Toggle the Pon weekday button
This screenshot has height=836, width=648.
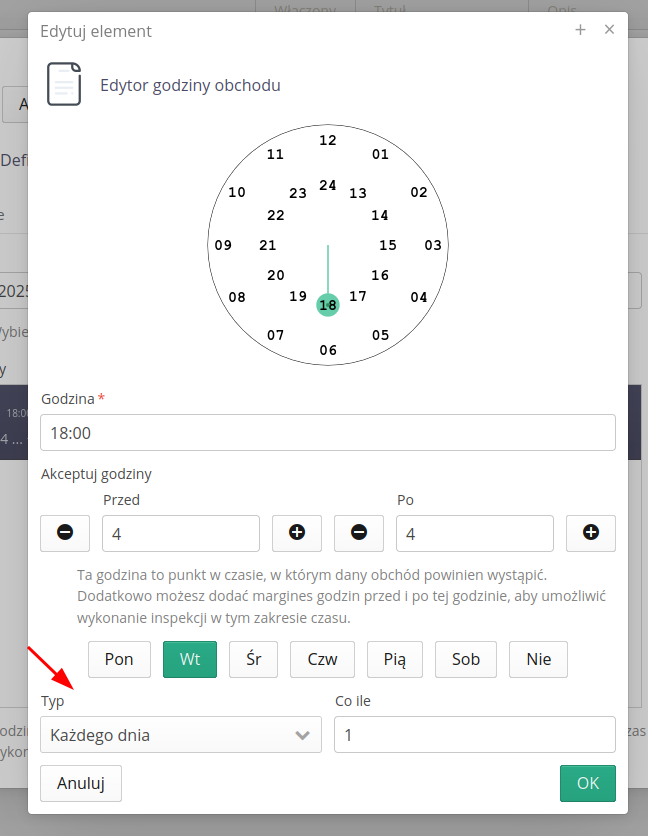click(x=119, y=659)
